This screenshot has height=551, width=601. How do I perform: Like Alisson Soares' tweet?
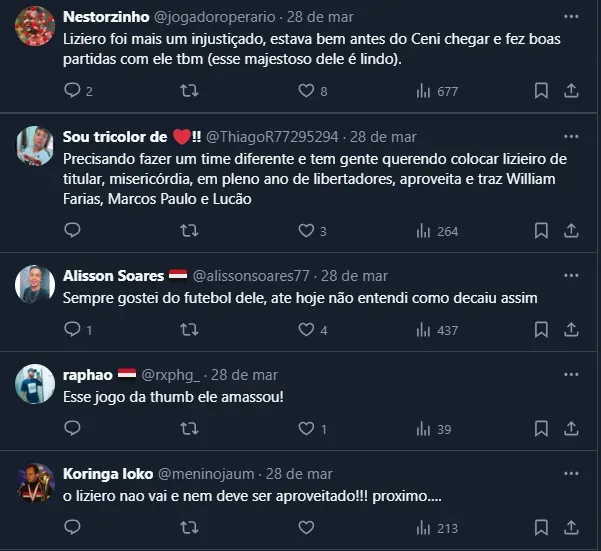tap(306, 329)
